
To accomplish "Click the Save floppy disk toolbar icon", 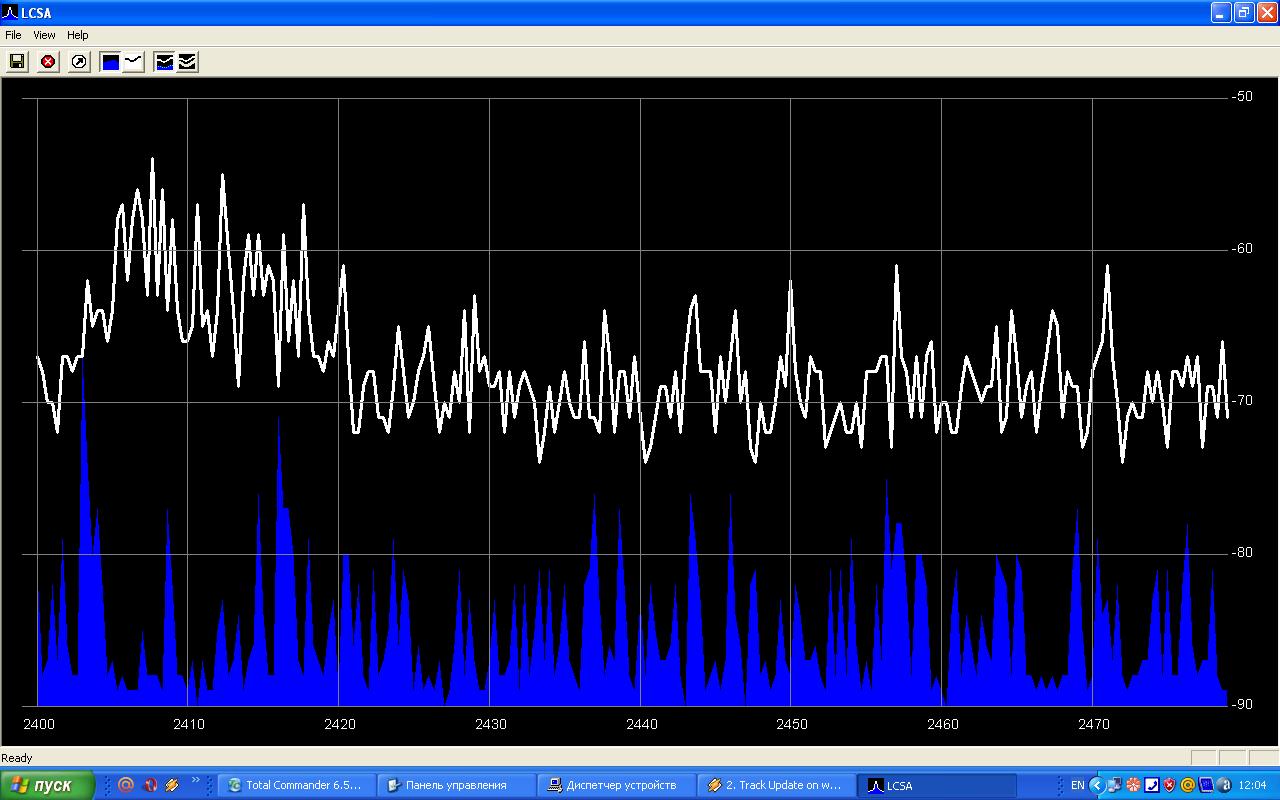I will click(17, 62).
